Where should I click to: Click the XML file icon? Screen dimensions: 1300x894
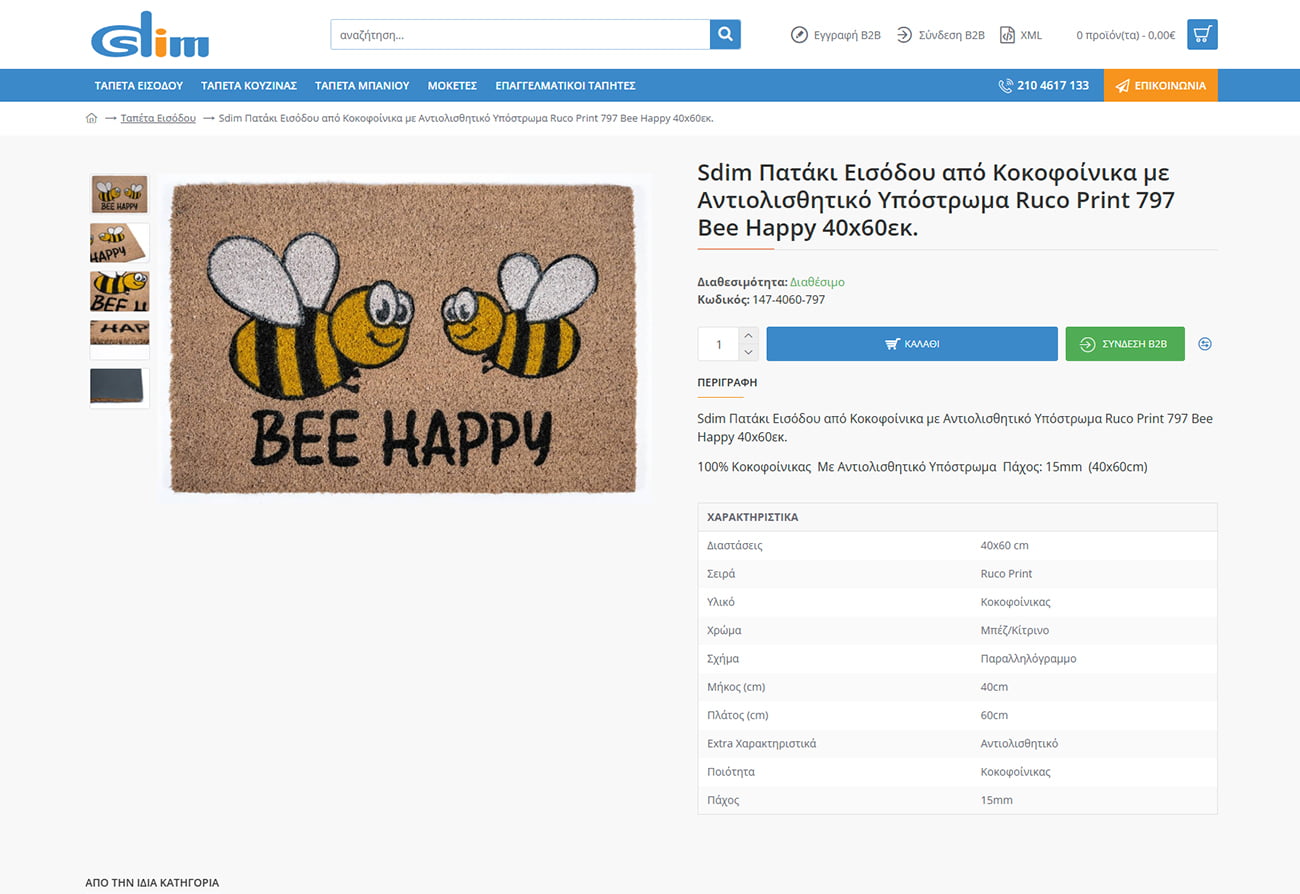coord(1007,35)
